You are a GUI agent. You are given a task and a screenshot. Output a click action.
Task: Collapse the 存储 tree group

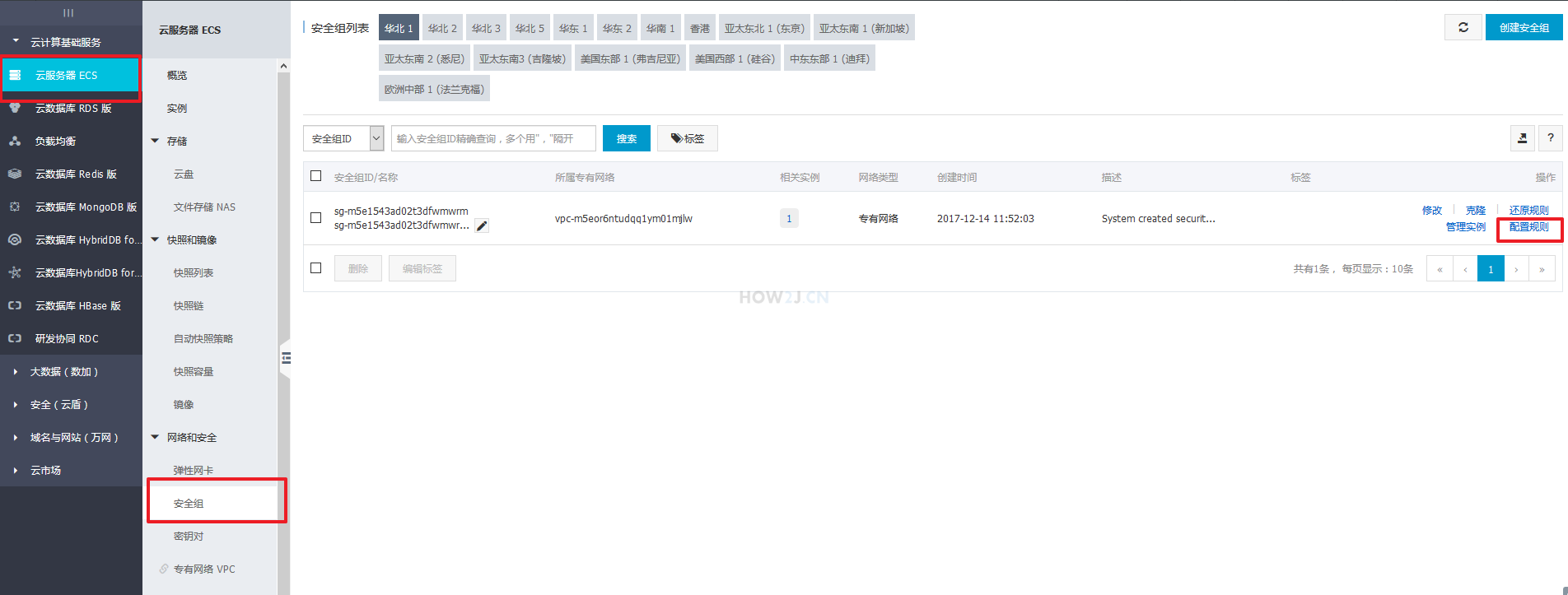[155, 141]
